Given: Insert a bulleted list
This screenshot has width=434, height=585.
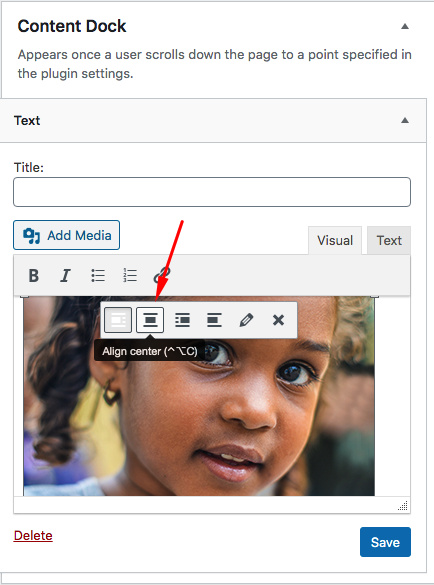Looking at the screenshot, I should (x=98, y=276).
